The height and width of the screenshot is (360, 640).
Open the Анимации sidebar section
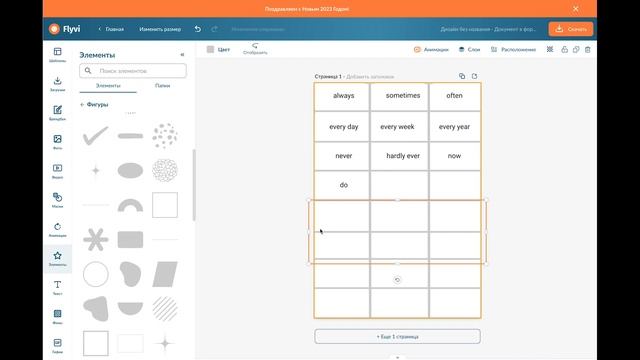click(x=58, y=229)
